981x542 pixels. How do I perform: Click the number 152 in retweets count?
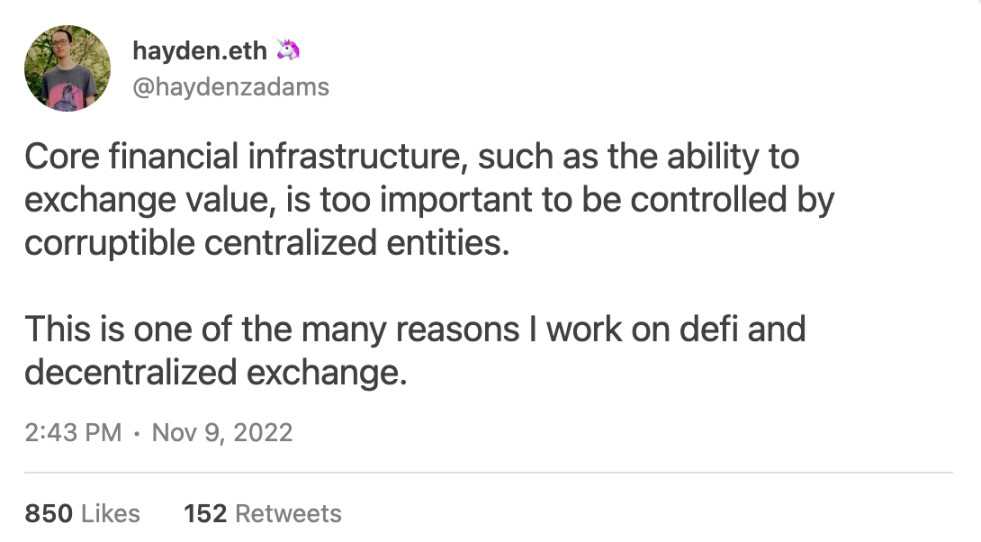click(x=206, y=514)
